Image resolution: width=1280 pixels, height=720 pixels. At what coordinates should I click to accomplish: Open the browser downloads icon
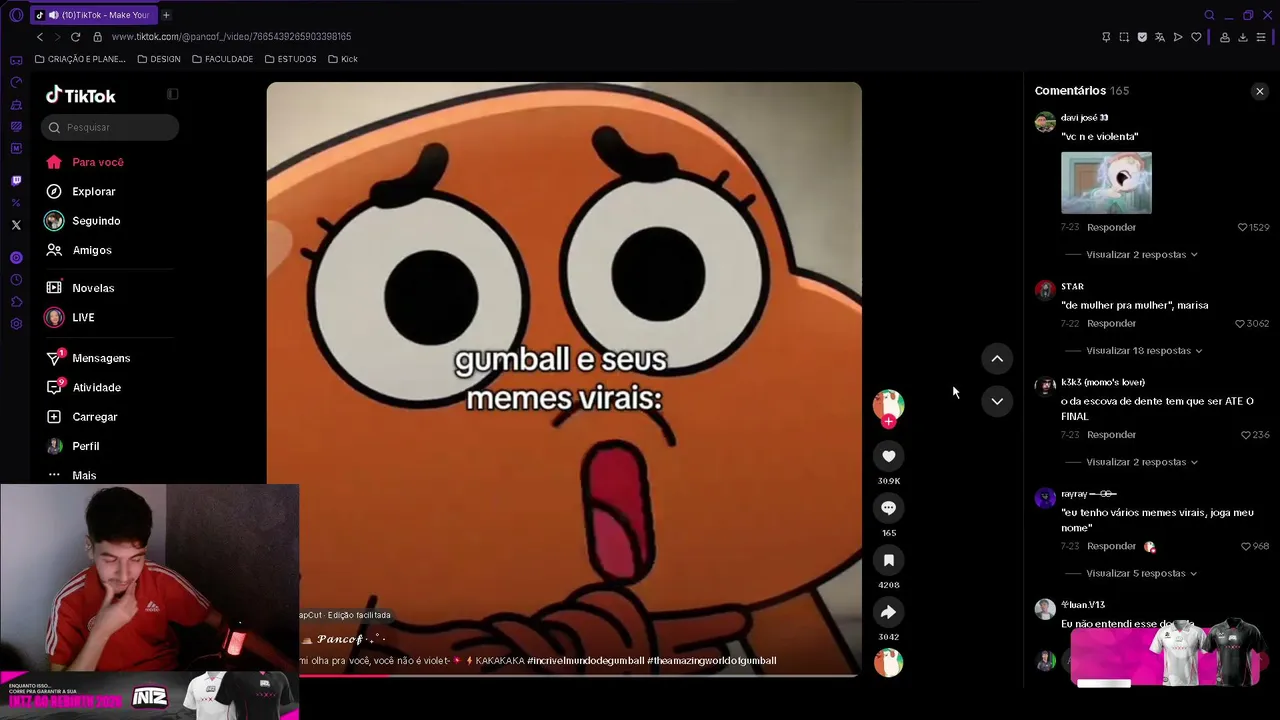tap(1243, 37)
